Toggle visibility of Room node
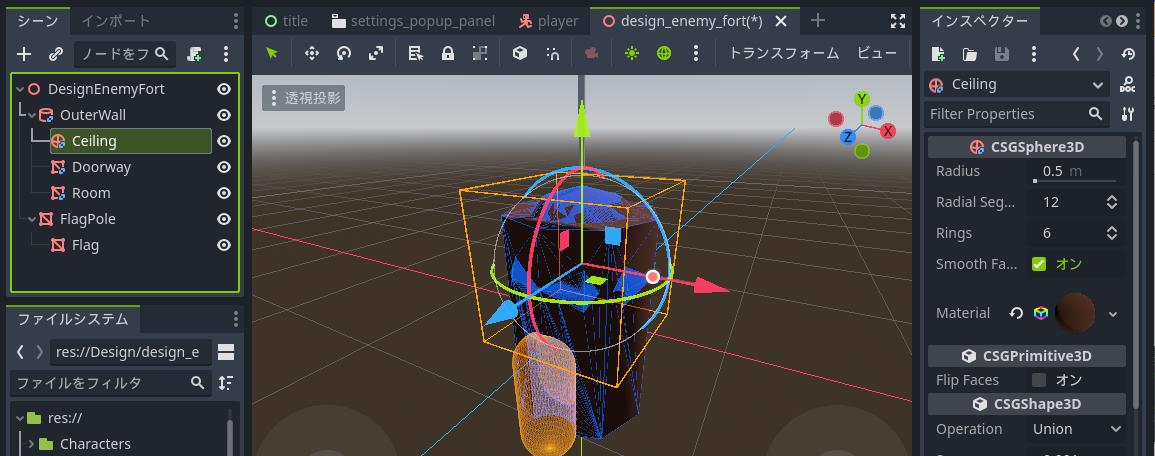Viewport: 1155px width, 456px height. tap(224, 193)
